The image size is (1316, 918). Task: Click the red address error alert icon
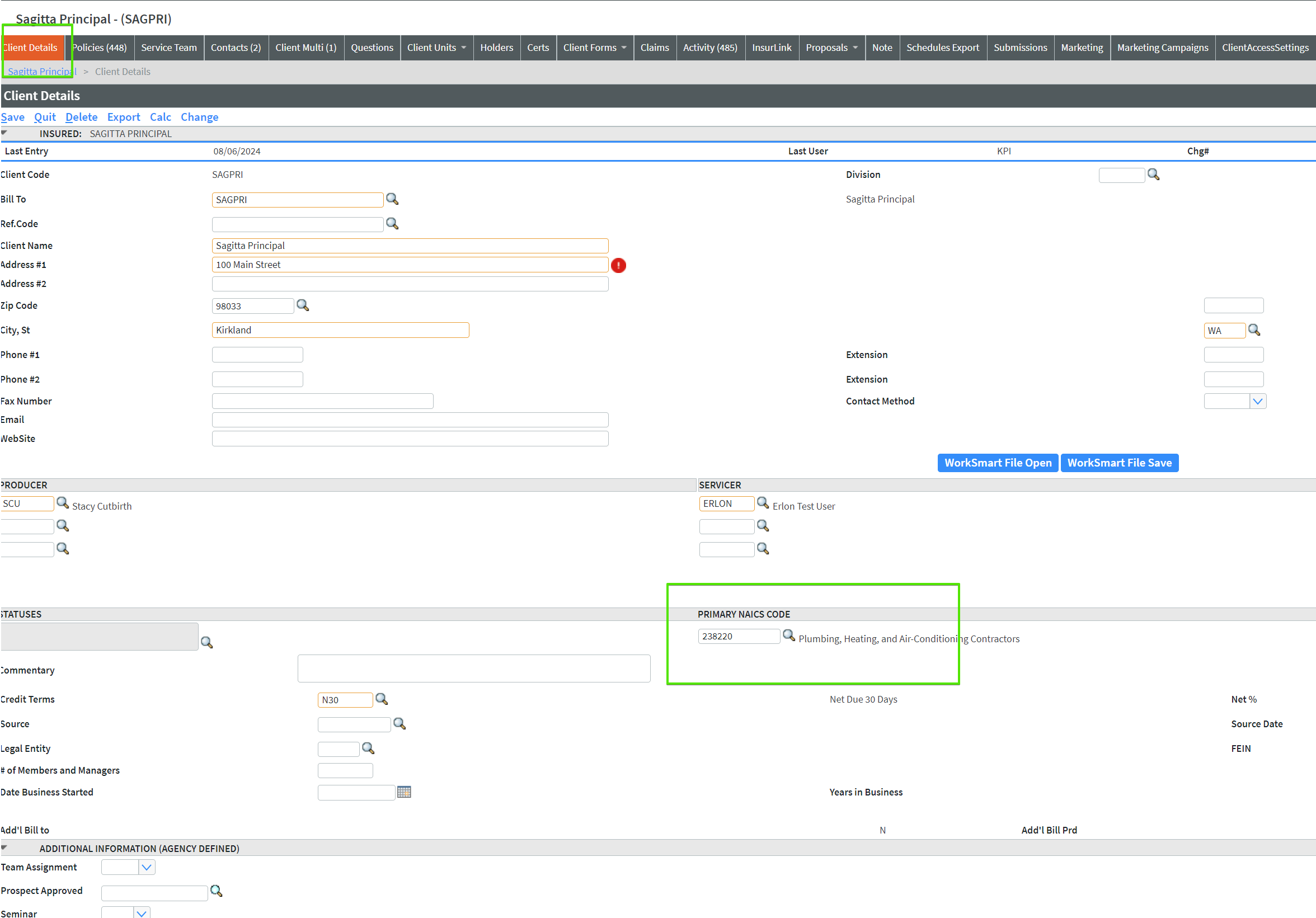[618, 265]
